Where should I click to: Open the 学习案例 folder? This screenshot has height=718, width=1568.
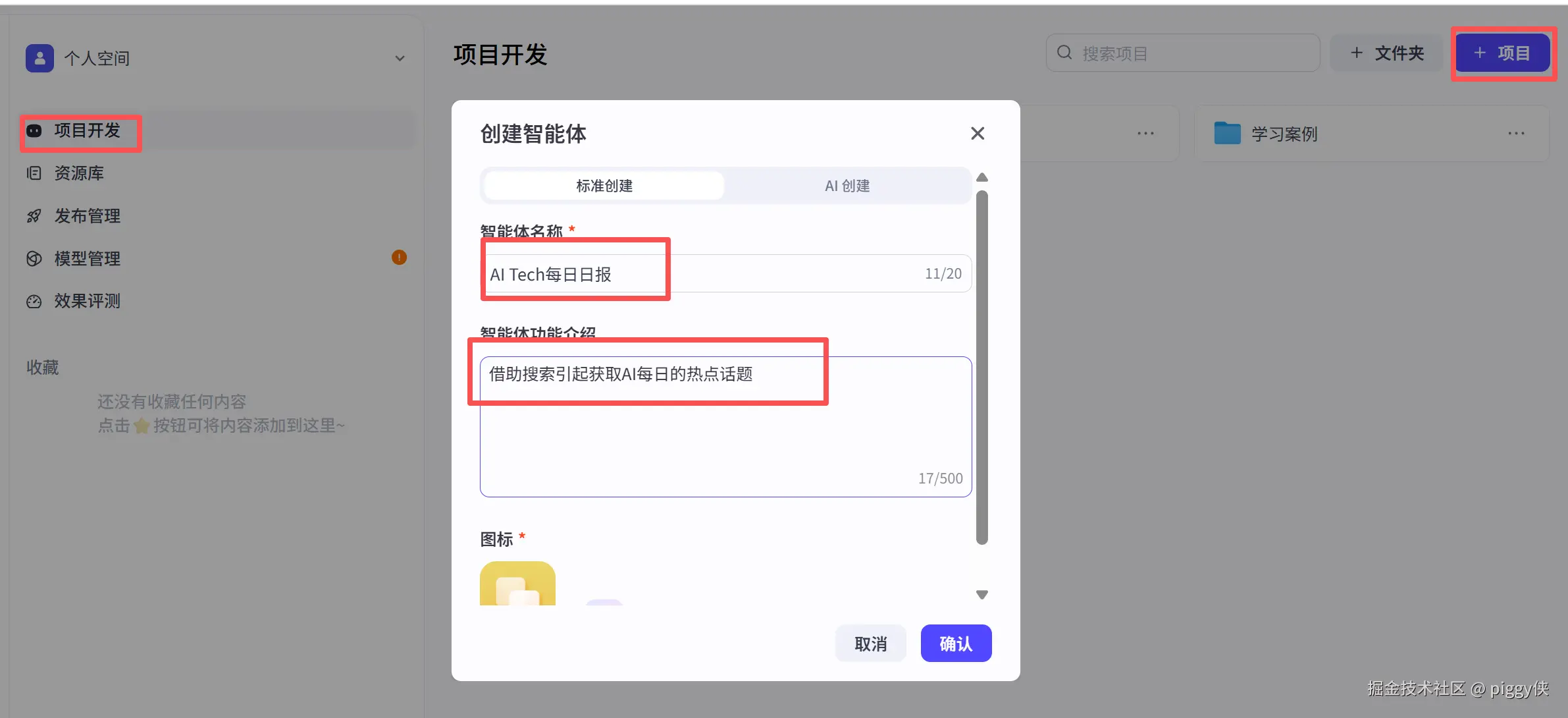(1284, 134)
